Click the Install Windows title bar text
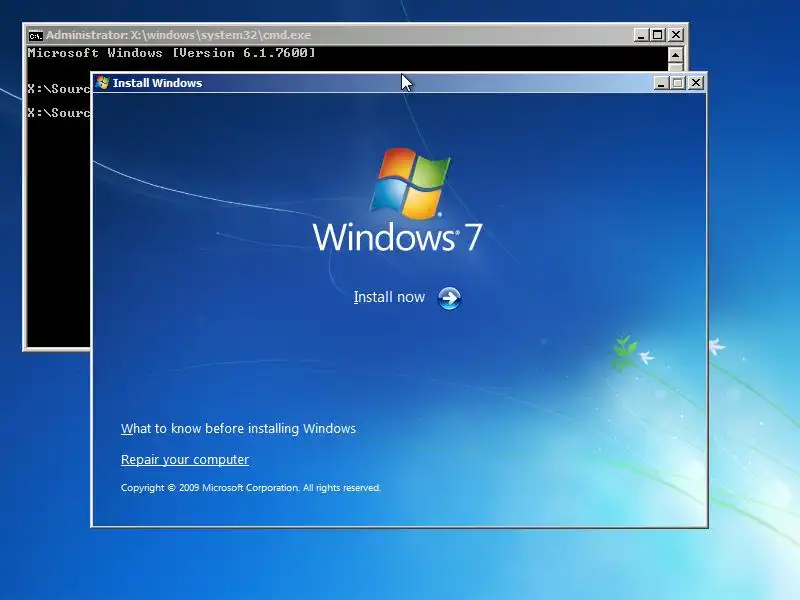The width and height of the screenshot is (800, 600). pyautogui.click(x=157, y=83)
